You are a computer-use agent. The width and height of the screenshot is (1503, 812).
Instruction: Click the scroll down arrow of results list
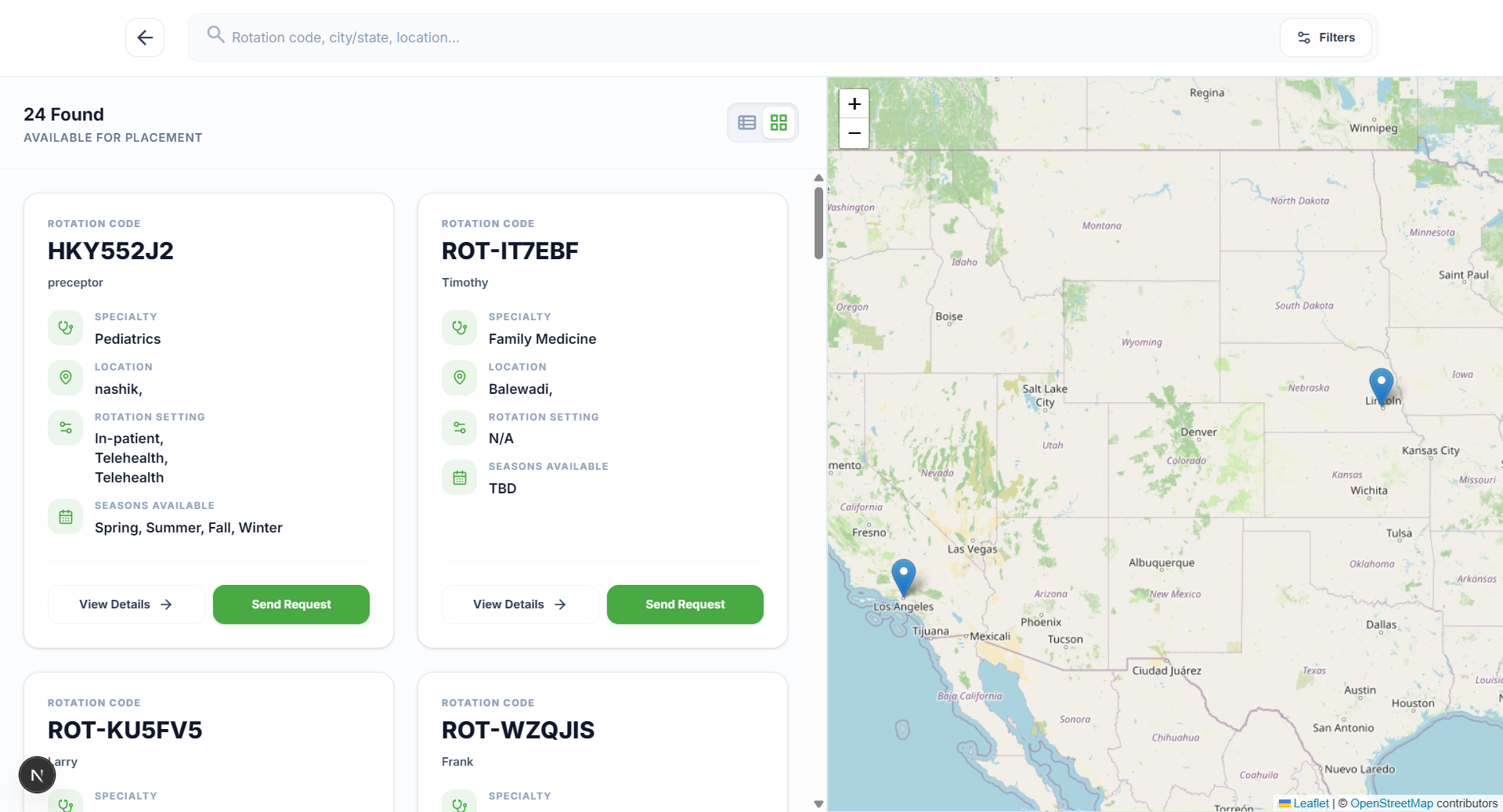(818, 804)
